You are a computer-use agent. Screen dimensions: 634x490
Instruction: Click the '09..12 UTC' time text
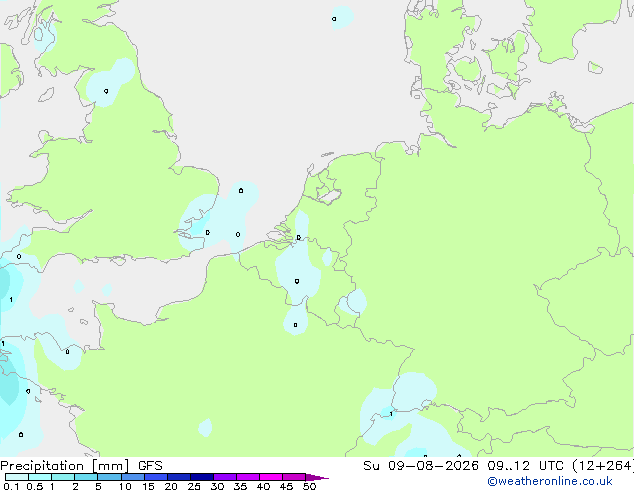525,466
